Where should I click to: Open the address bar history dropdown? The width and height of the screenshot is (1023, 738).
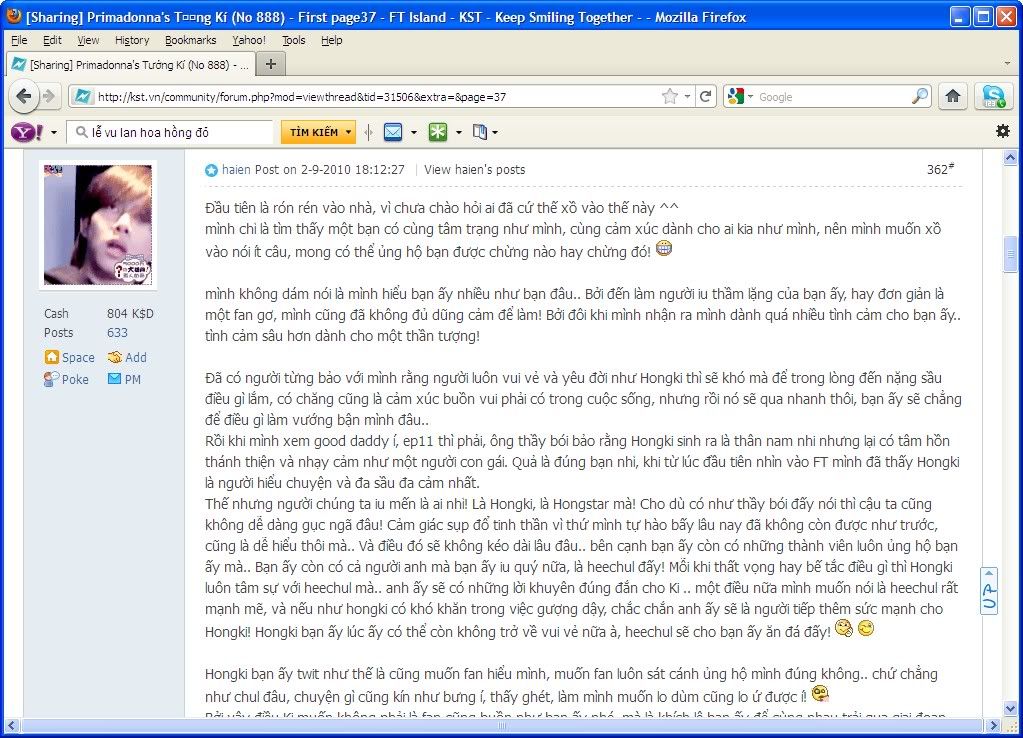click(x=687, y=97)
